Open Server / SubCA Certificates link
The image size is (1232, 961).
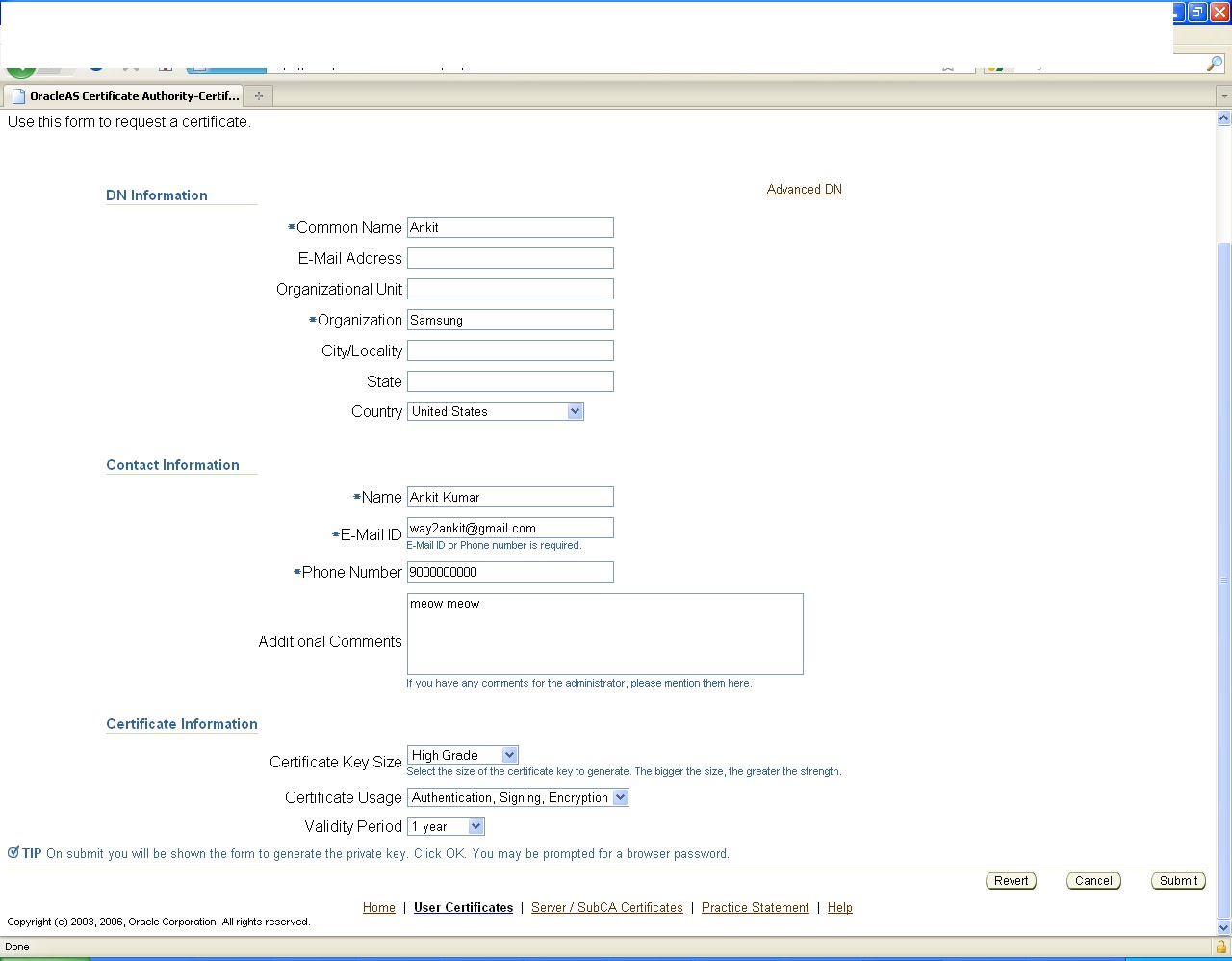coord(606,908)
